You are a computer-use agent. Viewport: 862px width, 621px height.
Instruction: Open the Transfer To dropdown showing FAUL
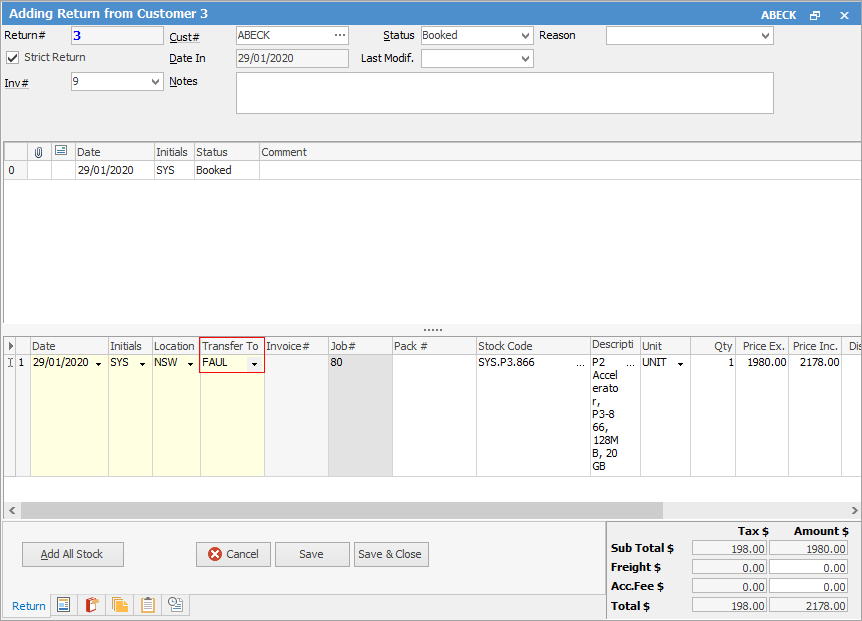point(254,364)
